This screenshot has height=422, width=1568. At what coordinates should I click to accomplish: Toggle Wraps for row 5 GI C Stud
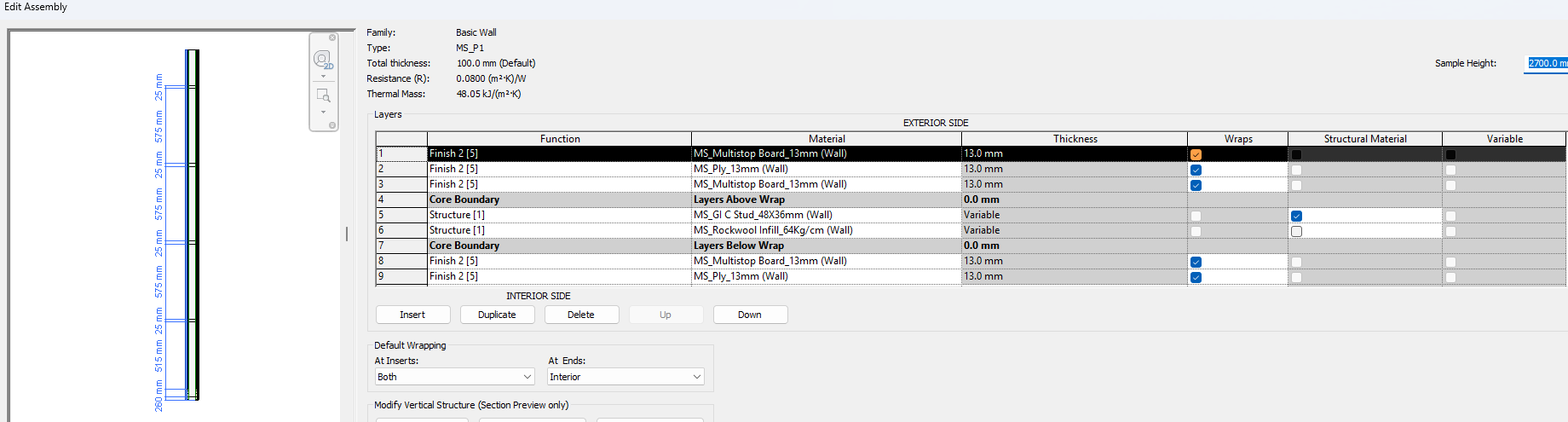click(1196, 216)
